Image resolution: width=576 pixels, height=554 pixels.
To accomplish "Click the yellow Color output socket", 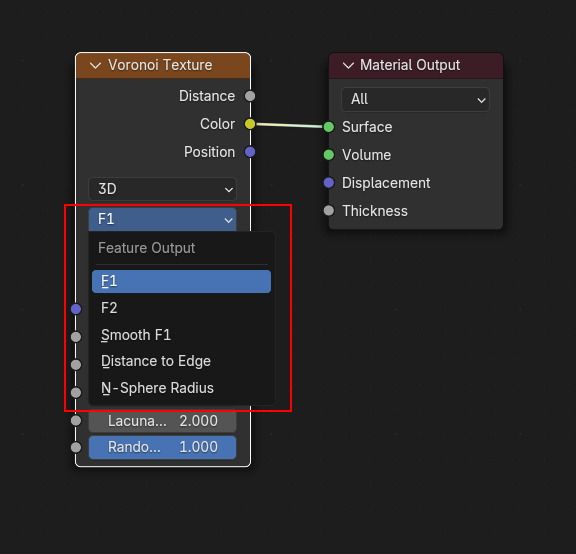I will pos(250,124).
